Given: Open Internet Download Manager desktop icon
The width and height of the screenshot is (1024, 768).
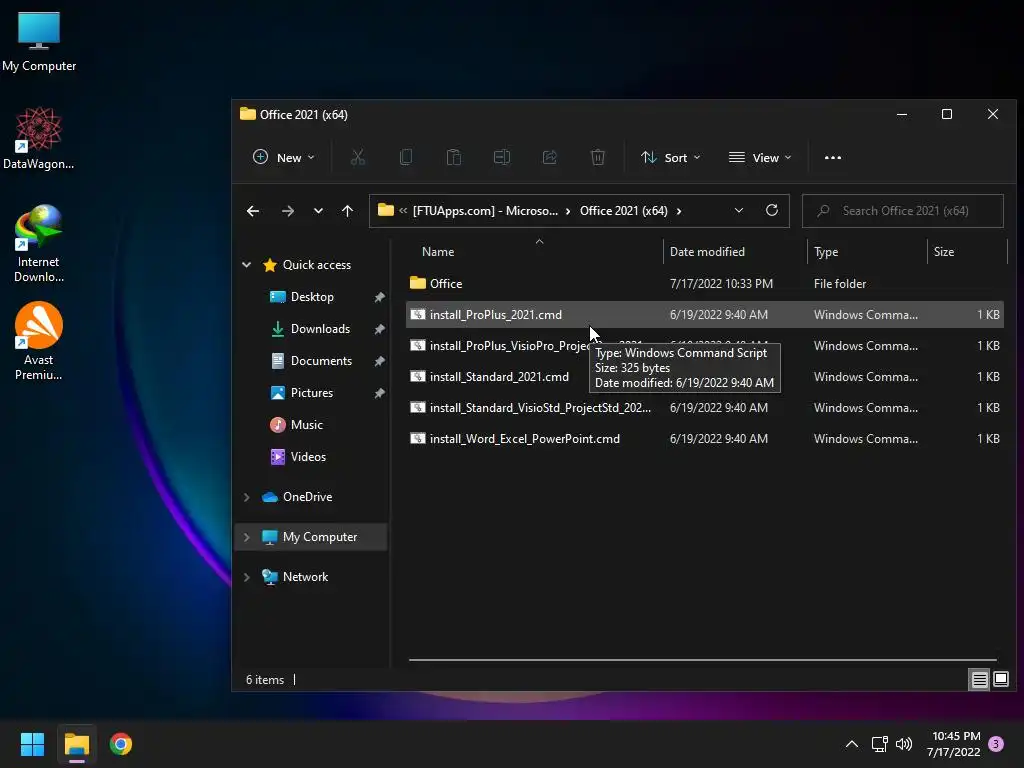Looking at the screenshot, I should (x=39, y=244).
